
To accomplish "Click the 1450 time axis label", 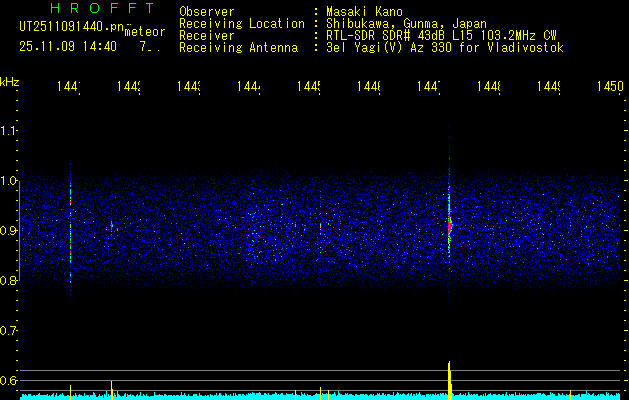I will click(608, 88).
